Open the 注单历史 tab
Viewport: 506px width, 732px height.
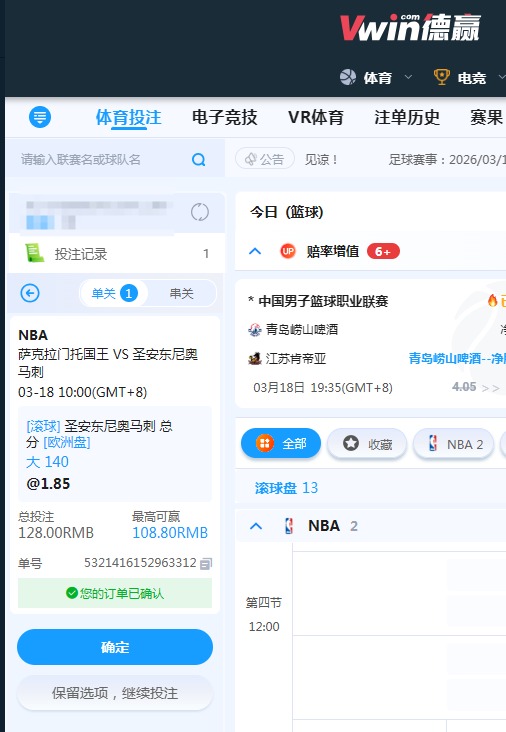407,117
